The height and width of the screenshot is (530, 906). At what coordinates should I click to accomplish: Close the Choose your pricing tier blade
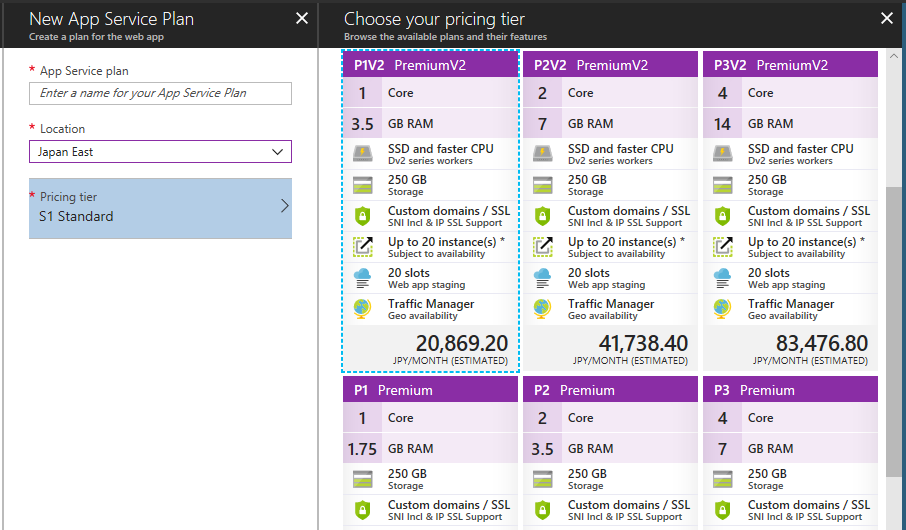click(887, 18)
